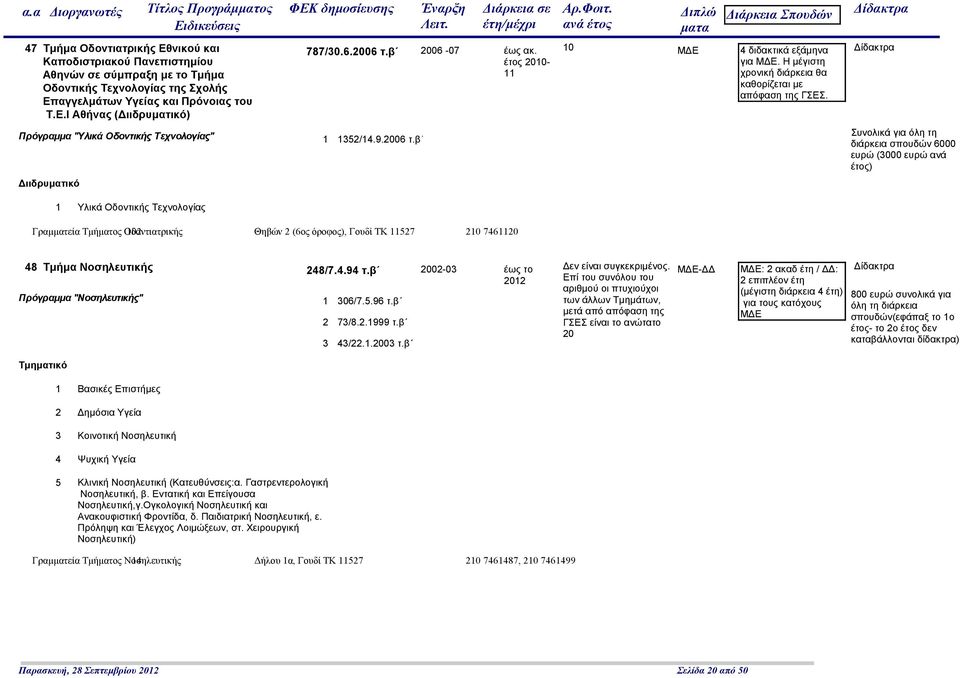Click the 'Έναρξη Λειτ.' column header
The width and height of the screenshot is (960, 678).
pos(443,17)
